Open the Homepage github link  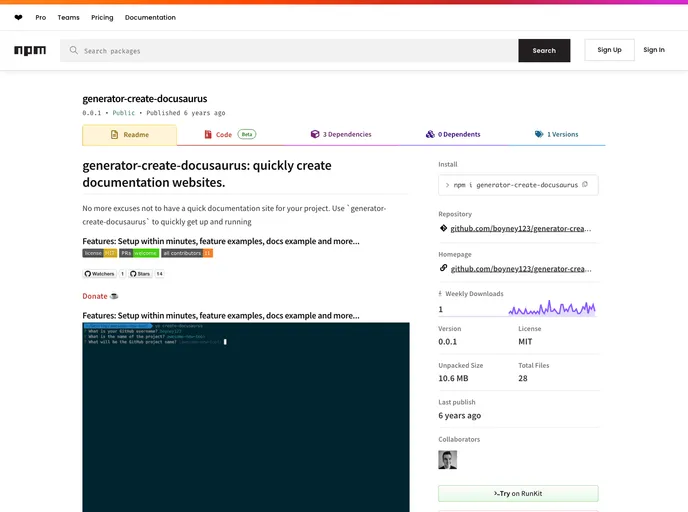pos(521,269)
